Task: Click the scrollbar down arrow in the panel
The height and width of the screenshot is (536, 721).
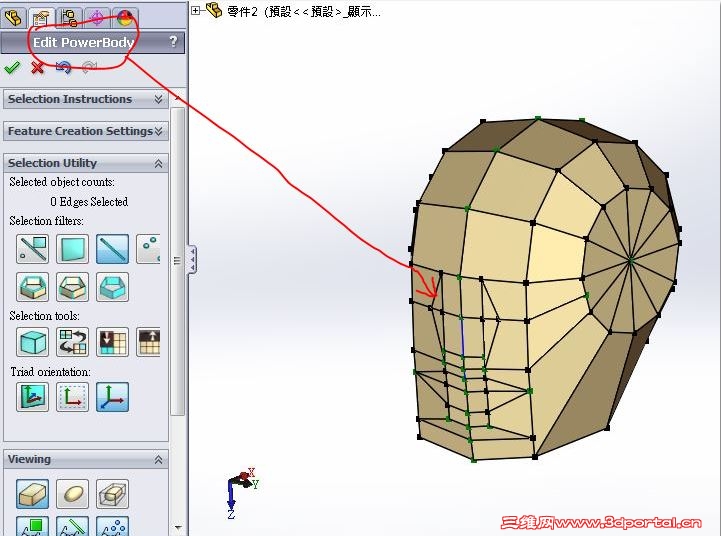Action: (x=178, y=527)
